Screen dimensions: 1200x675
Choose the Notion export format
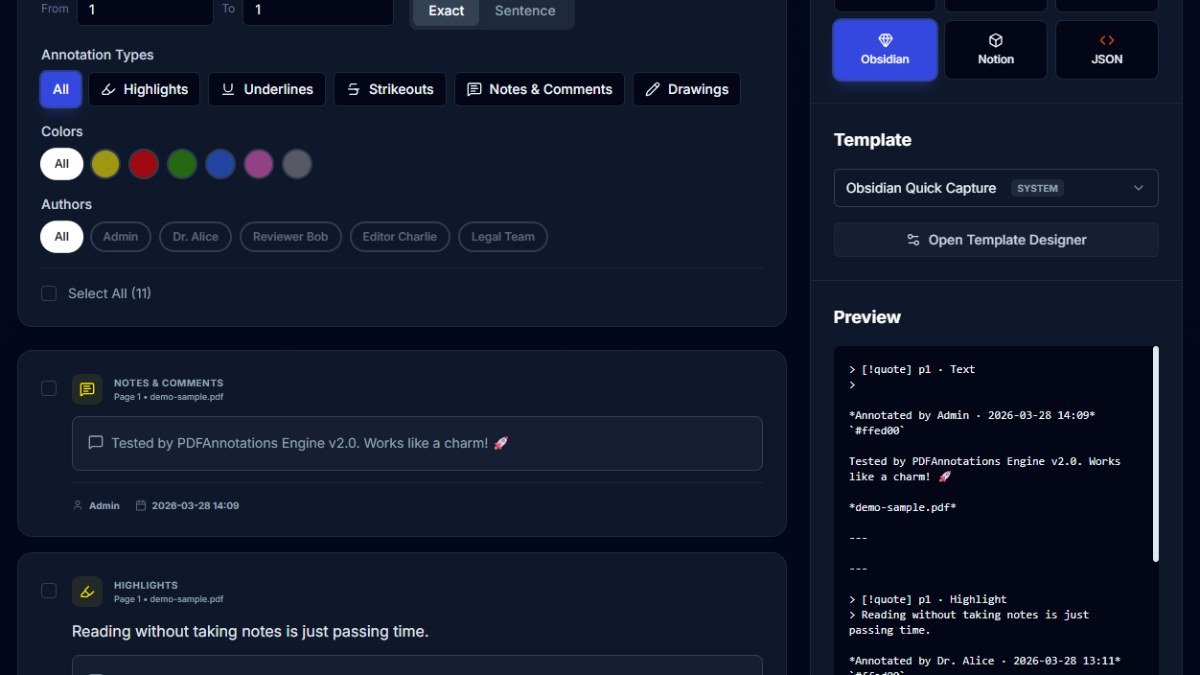tap(996, 50)
